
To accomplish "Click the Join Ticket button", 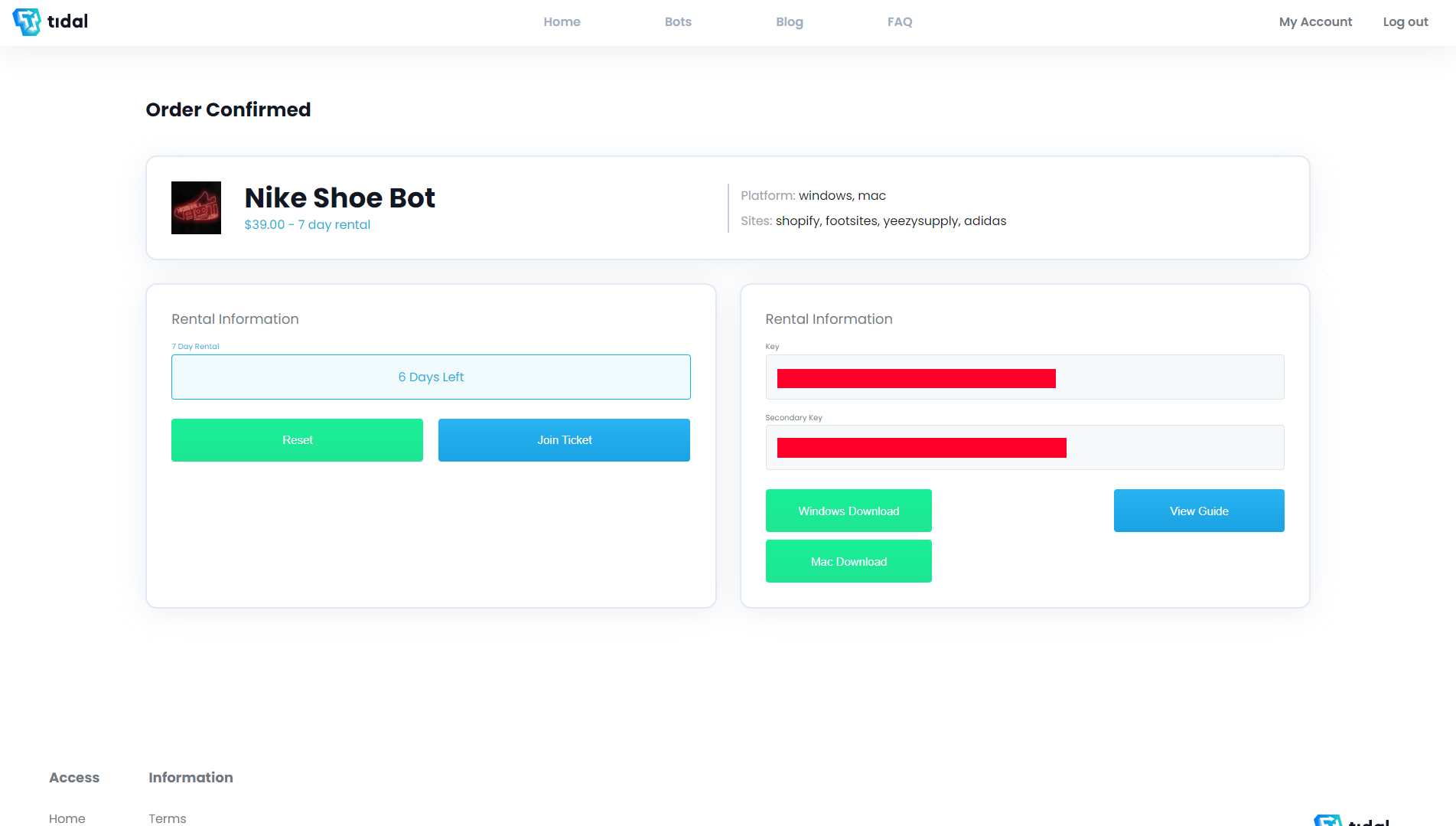I will pos(564,440).
